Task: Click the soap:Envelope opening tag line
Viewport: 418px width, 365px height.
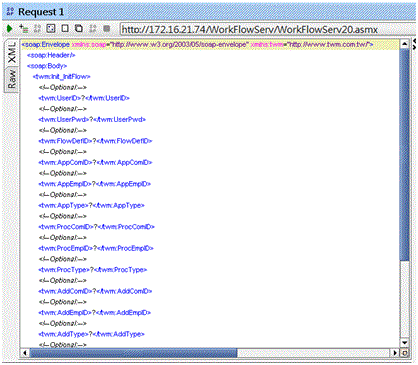Action: coord(197,44)
